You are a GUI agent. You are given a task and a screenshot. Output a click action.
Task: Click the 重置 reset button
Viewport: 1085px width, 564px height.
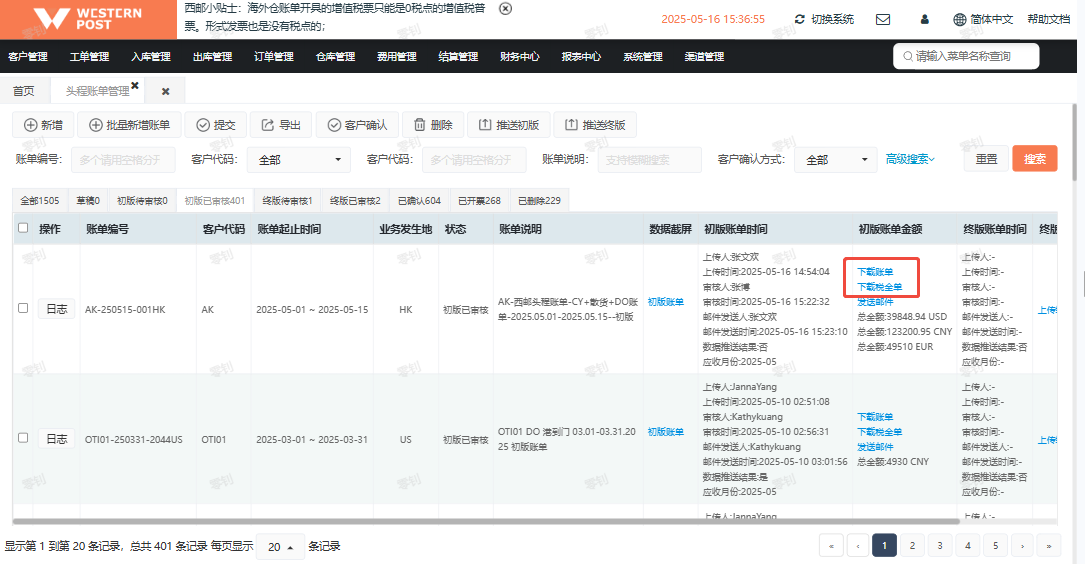[x=986, y=159]
